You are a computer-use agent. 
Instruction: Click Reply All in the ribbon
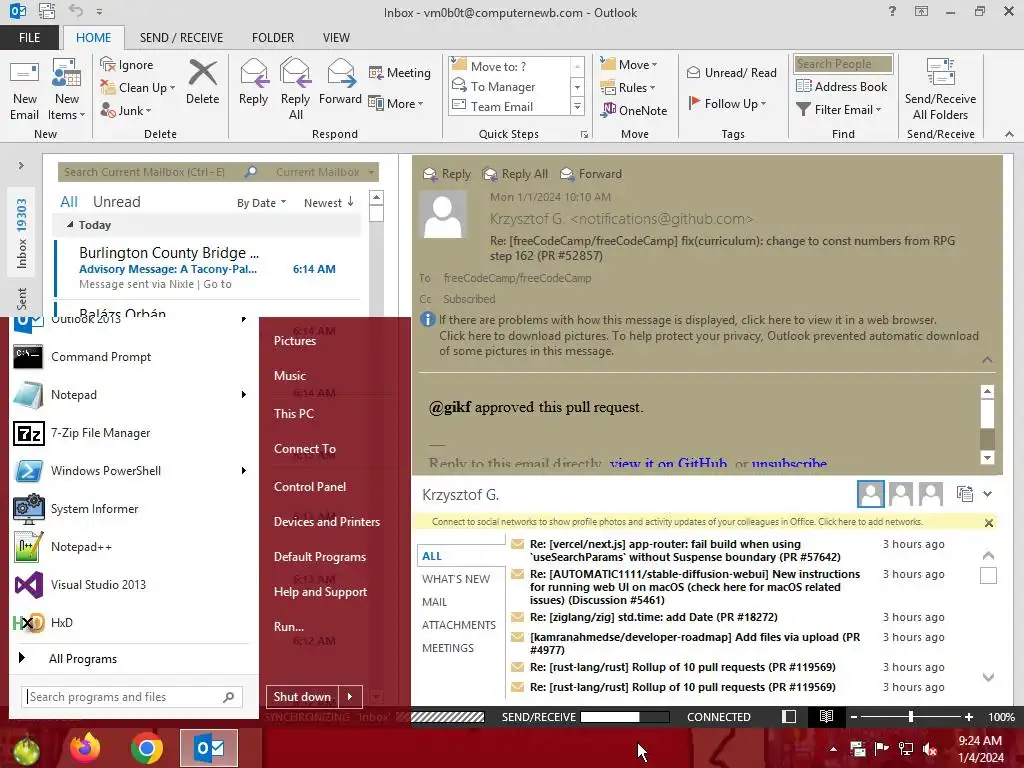pos(295,89)
